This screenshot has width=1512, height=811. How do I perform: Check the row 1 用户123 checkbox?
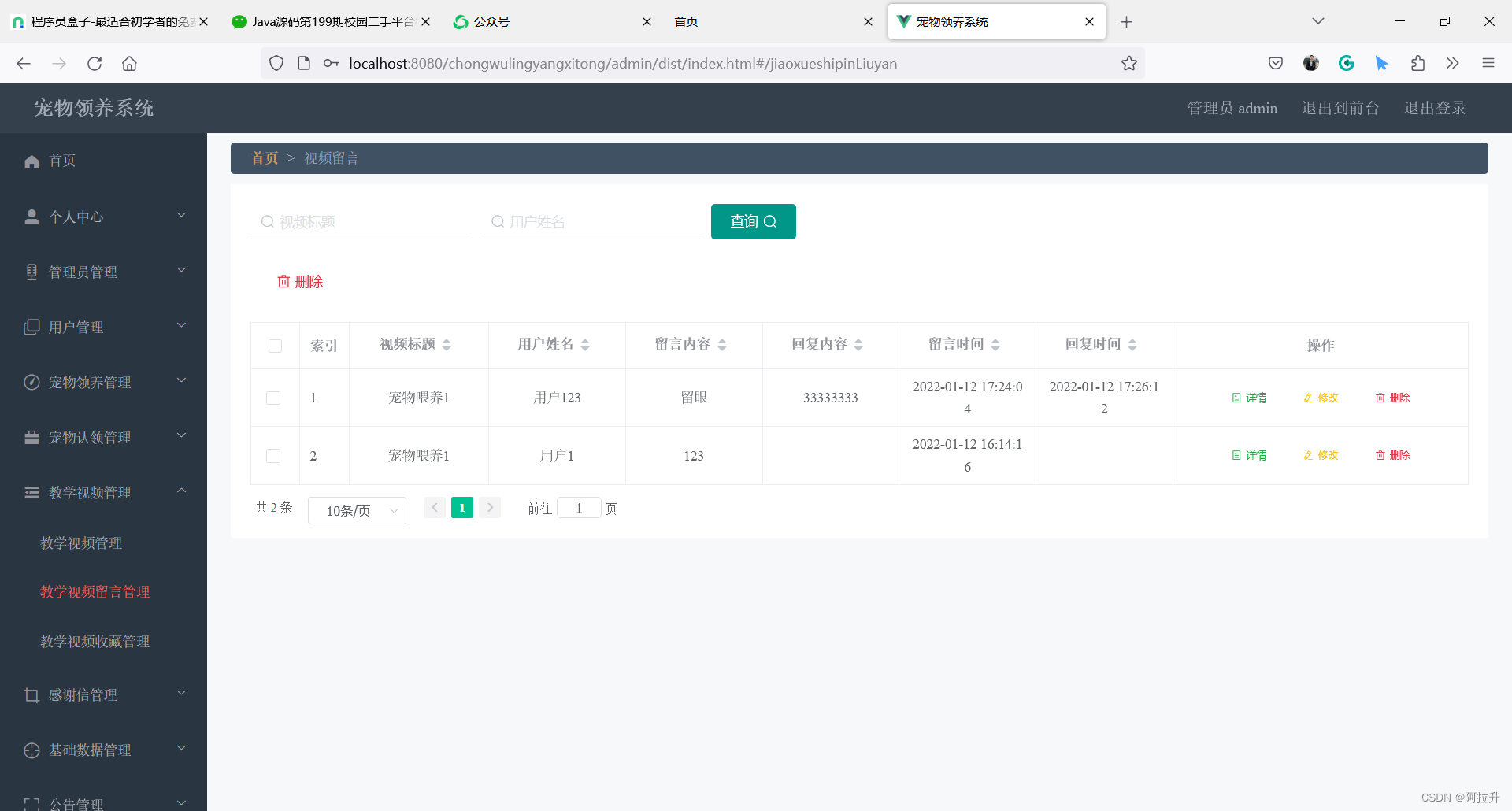pos(273,398)
